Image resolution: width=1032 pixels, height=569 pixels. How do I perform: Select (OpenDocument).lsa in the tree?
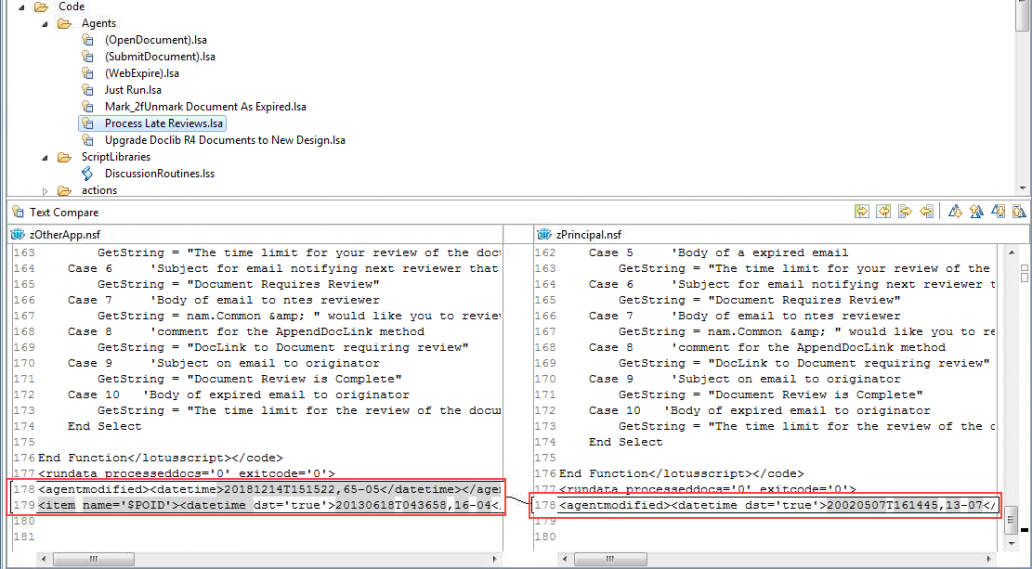[x=156, y=39]
